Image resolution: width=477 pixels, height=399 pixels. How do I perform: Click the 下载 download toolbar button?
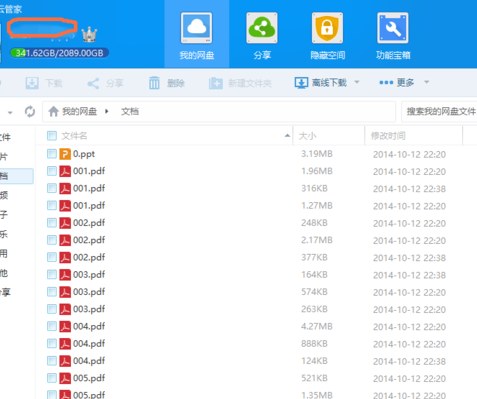pos(44,83)
